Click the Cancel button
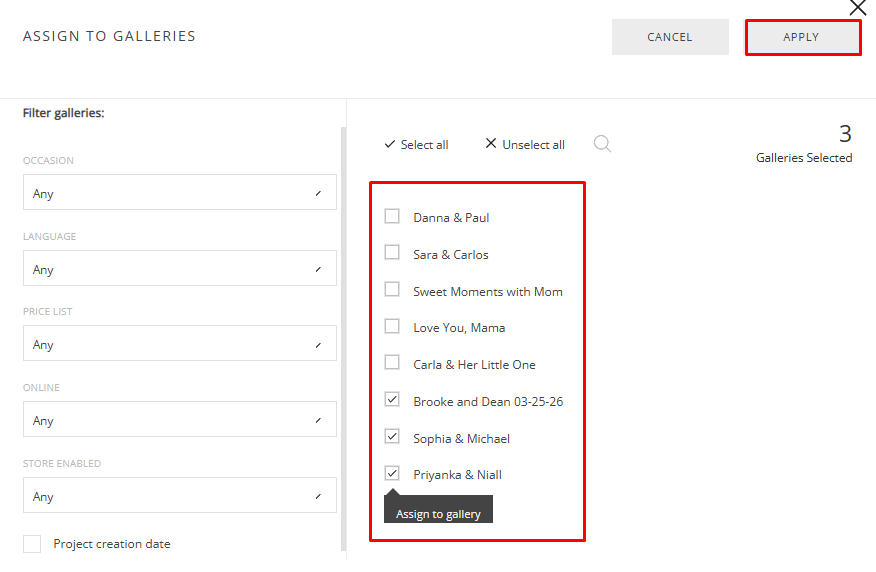Viewport: 876px width, 572px height. (x=669, y=37)
